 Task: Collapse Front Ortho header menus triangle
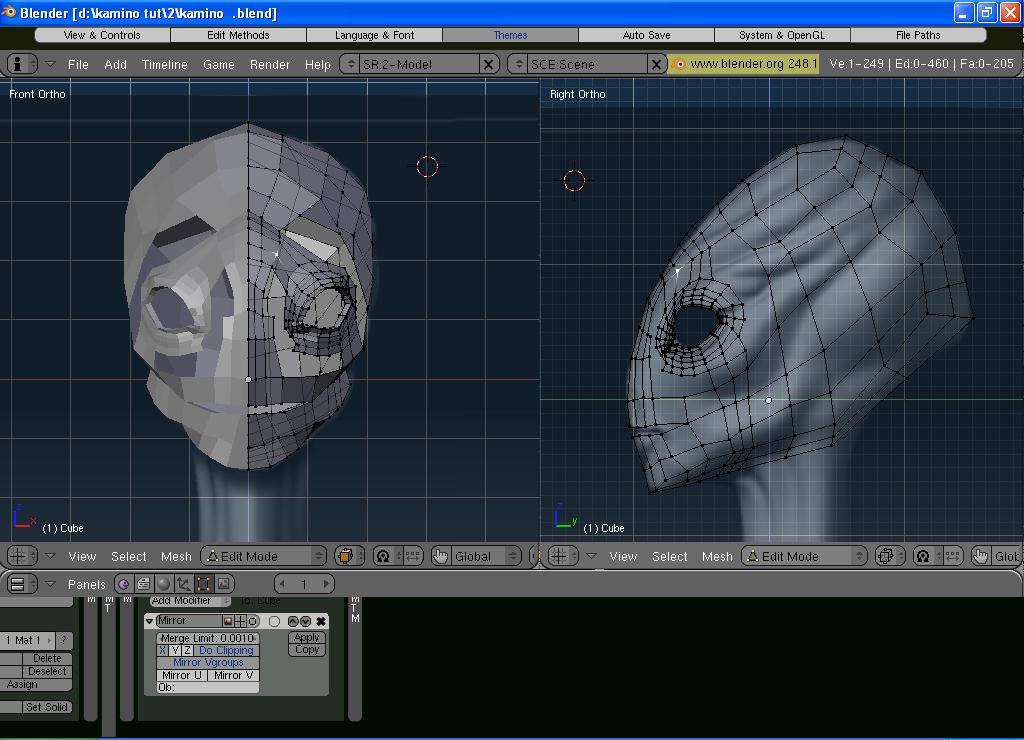point(50,556)
